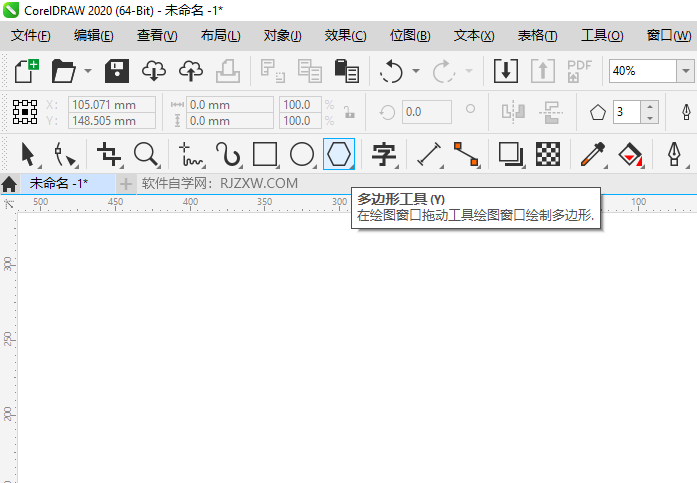Image resolution: width=697 pixels, height=483 pixels.
Task: Click the object width field 0.0 mm
Action: click(x=229, y=105)
